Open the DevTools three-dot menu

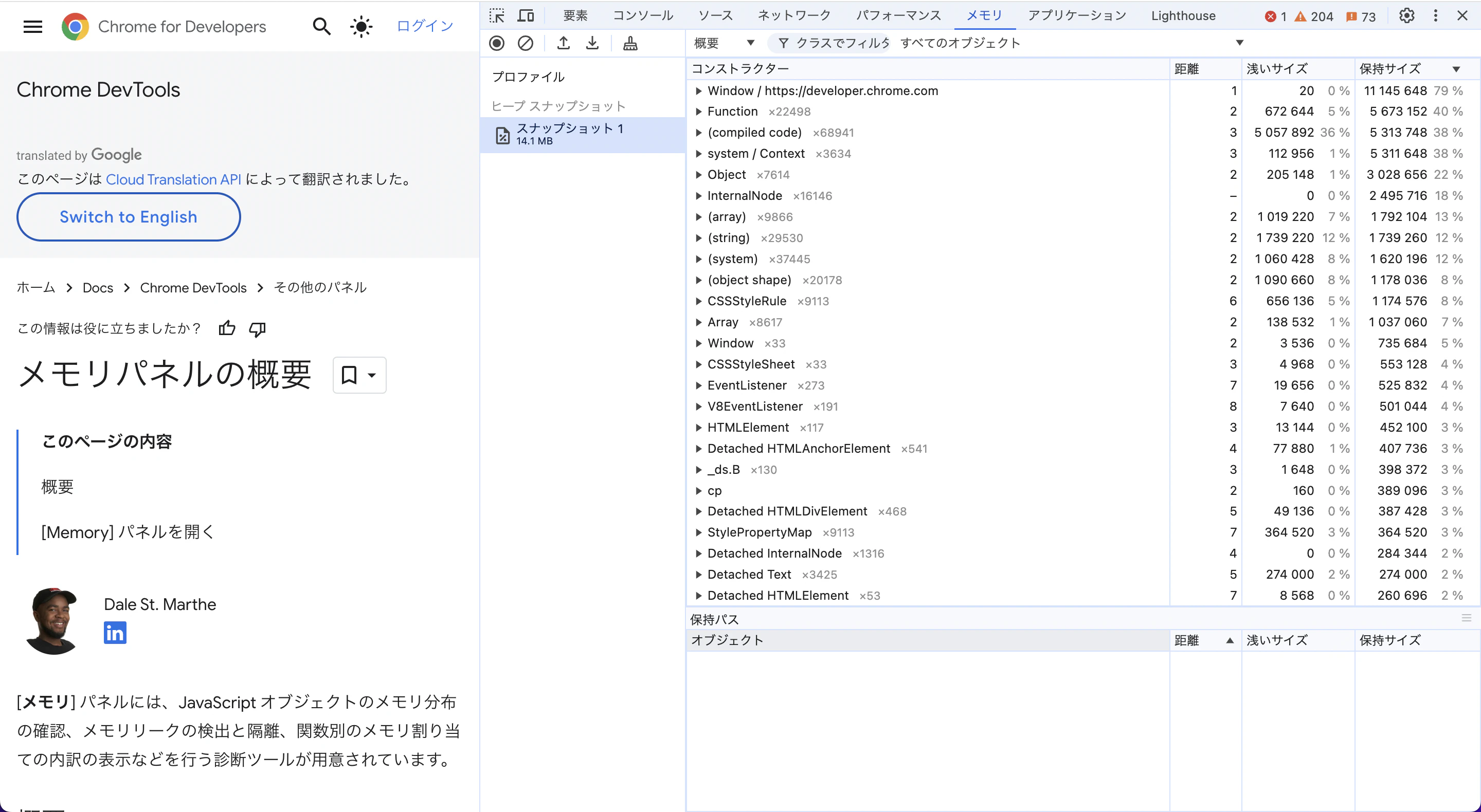(1436, 15)
